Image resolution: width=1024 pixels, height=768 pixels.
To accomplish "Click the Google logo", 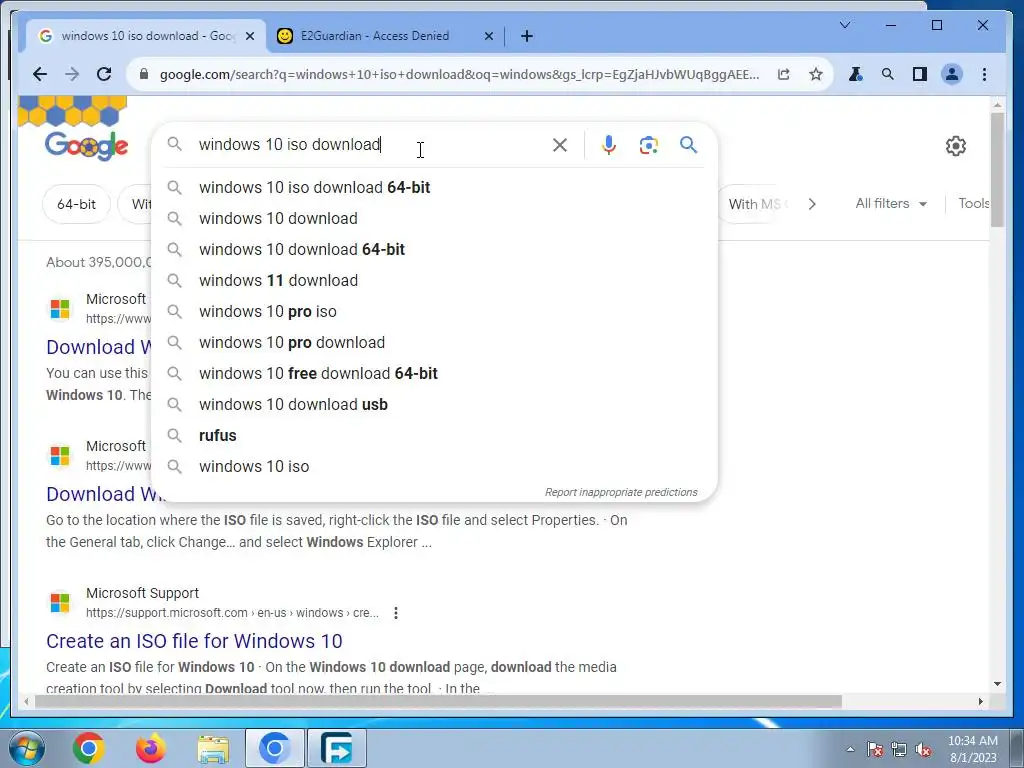I will [x=86, y=146].
